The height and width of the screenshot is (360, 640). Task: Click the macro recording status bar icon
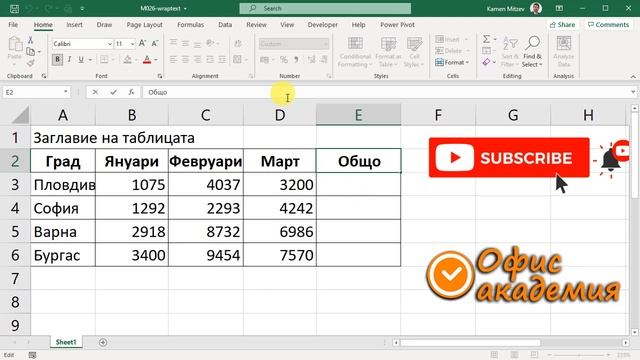coord(32,355)
